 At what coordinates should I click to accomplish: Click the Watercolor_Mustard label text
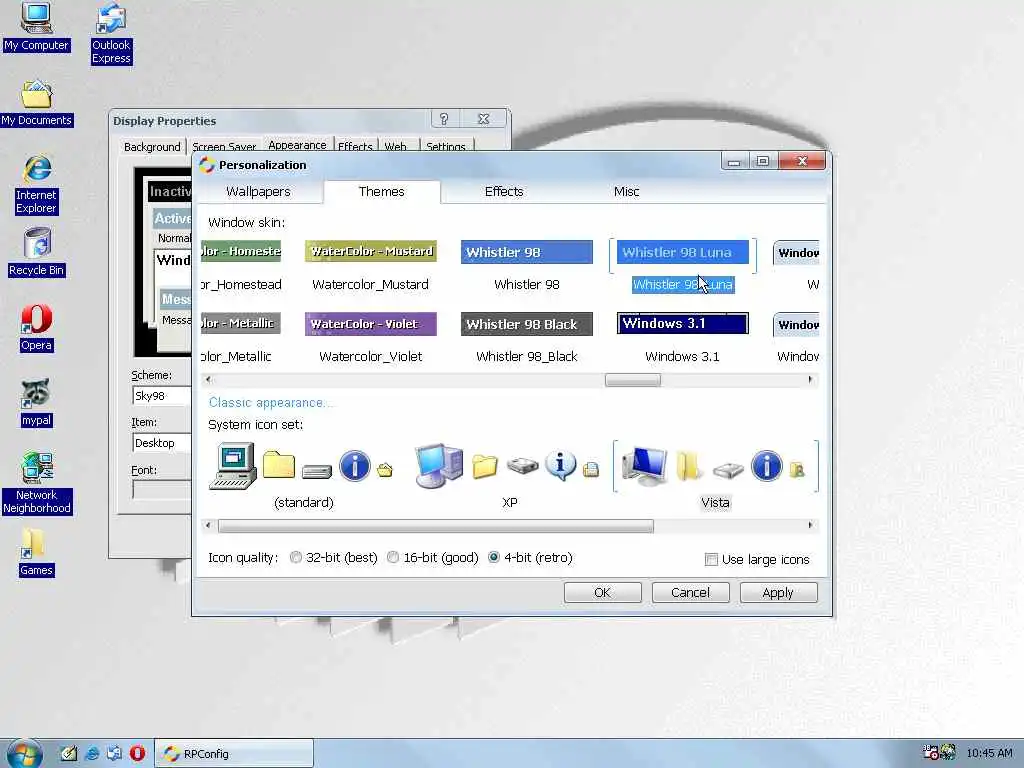370,285
